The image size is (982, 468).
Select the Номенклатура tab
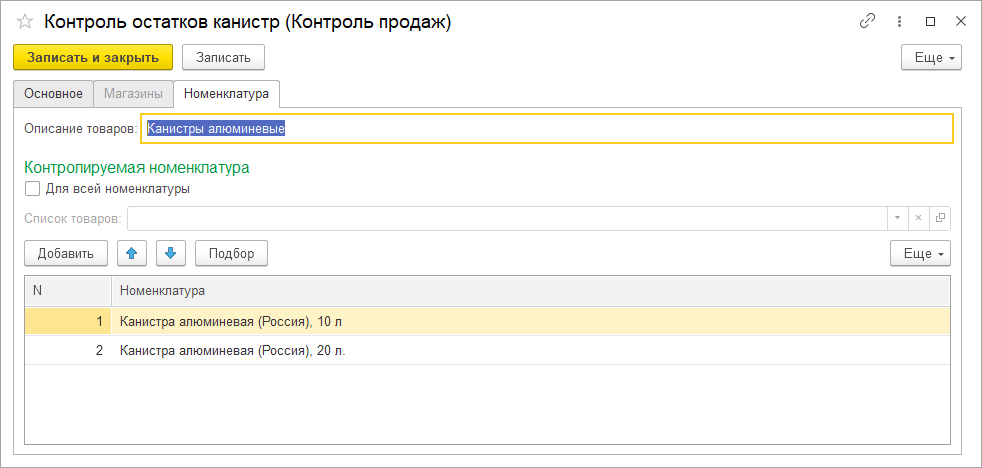click(226, 94)
